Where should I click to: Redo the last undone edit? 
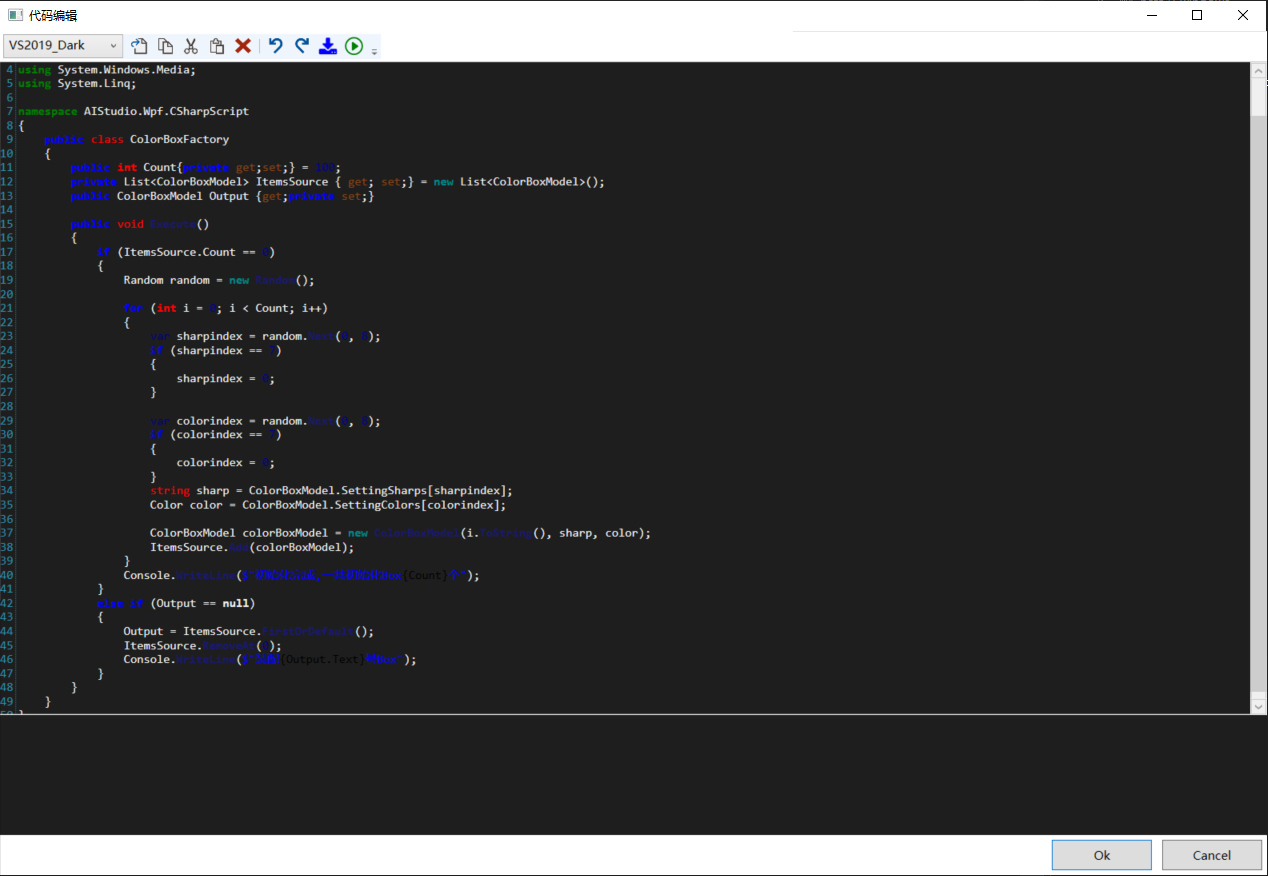click(x=302, y=46)
